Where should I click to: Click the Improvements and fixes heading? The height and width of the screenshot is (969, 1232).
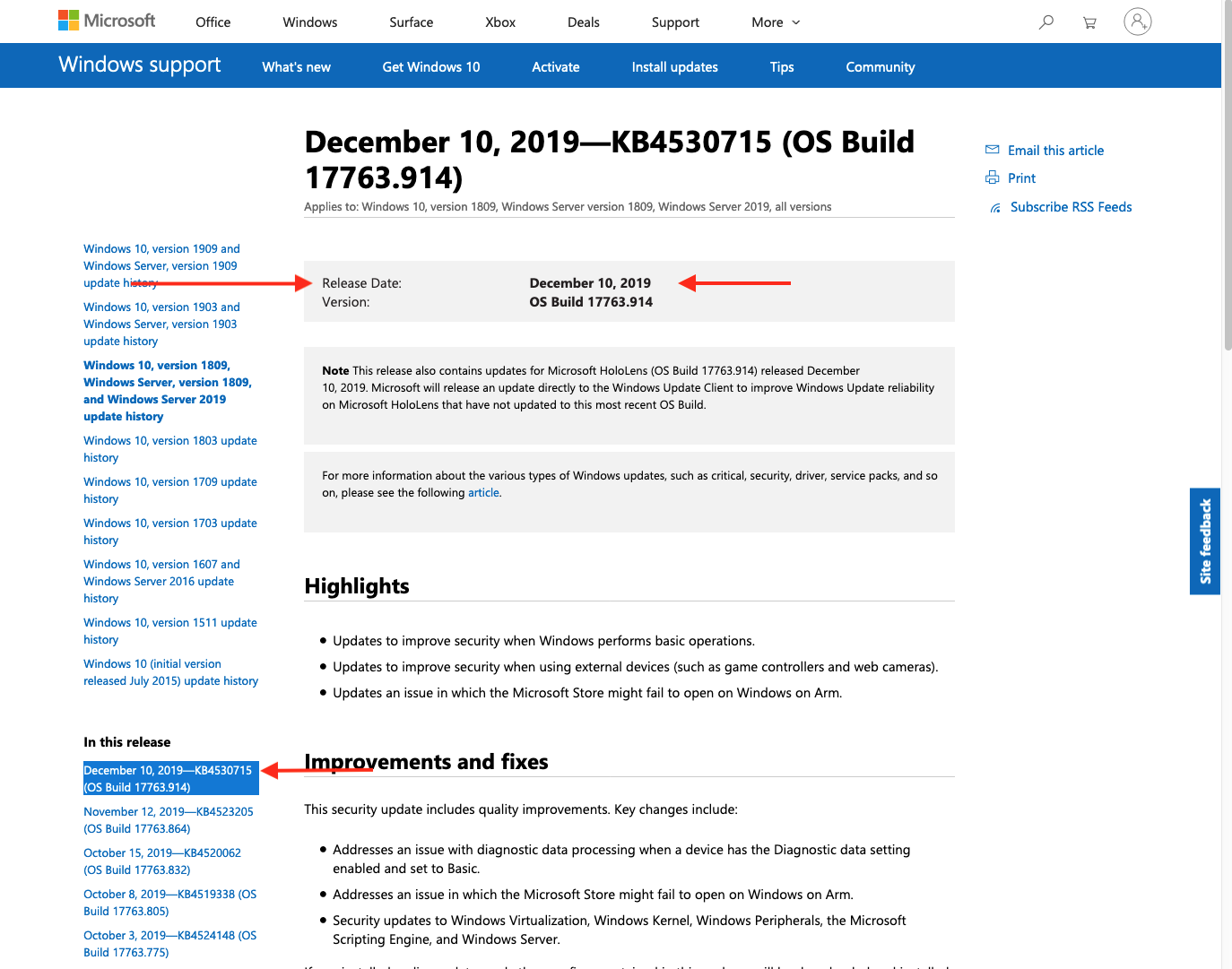point(427,762)
